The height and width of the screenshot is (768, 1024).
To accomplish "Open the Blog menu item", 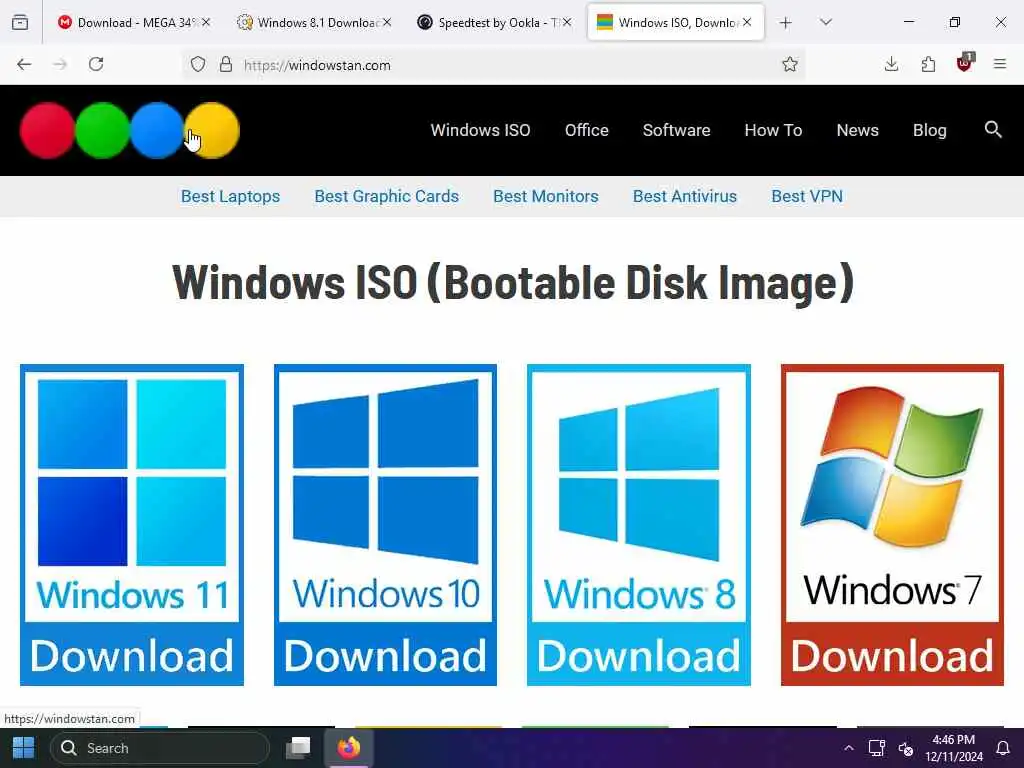I will point(929,130).
